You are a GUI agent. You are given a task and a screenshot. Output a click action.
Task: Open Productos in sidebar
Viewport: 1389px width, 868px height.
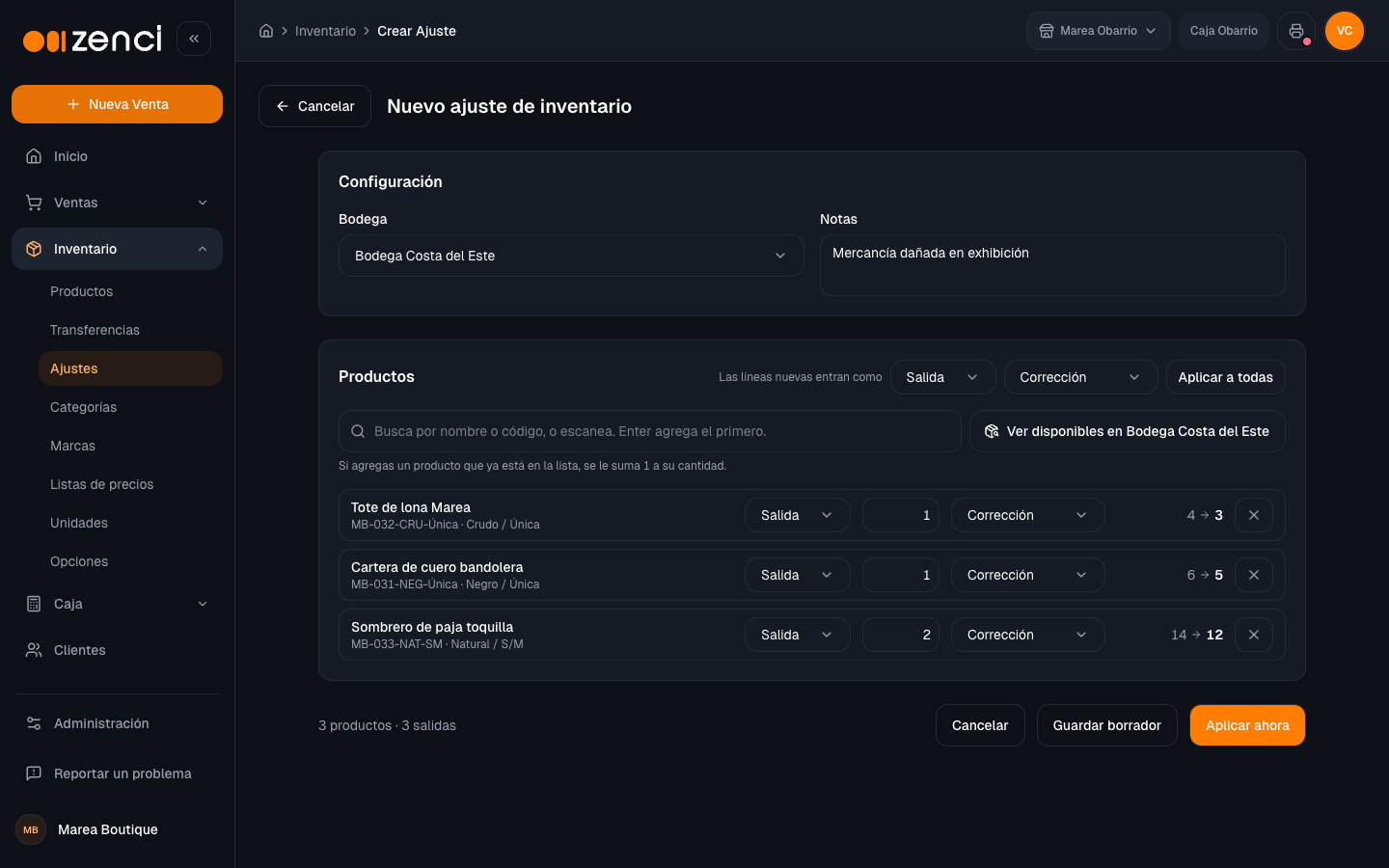(130, 291)
